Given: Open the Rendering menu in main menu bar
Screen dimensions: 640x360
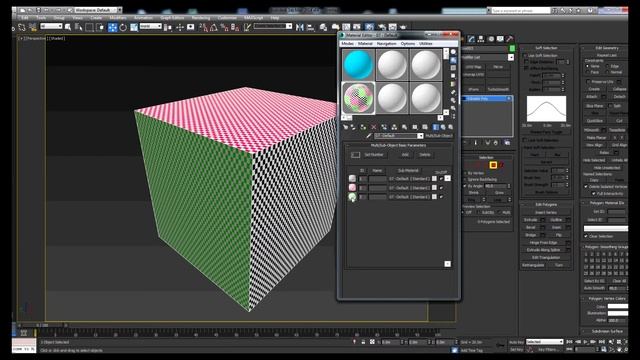Looking at the screenshot, I should tap(201, 18).
